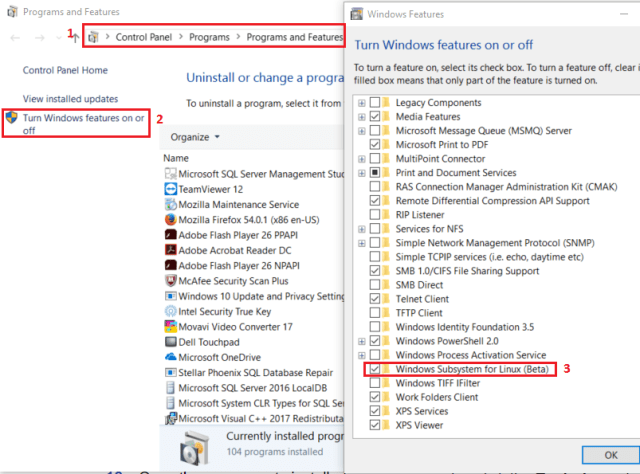The image size is (640, 474).
Task: Toggle the Print and Document Services checkbox
Action: click(x=375, y=172)
